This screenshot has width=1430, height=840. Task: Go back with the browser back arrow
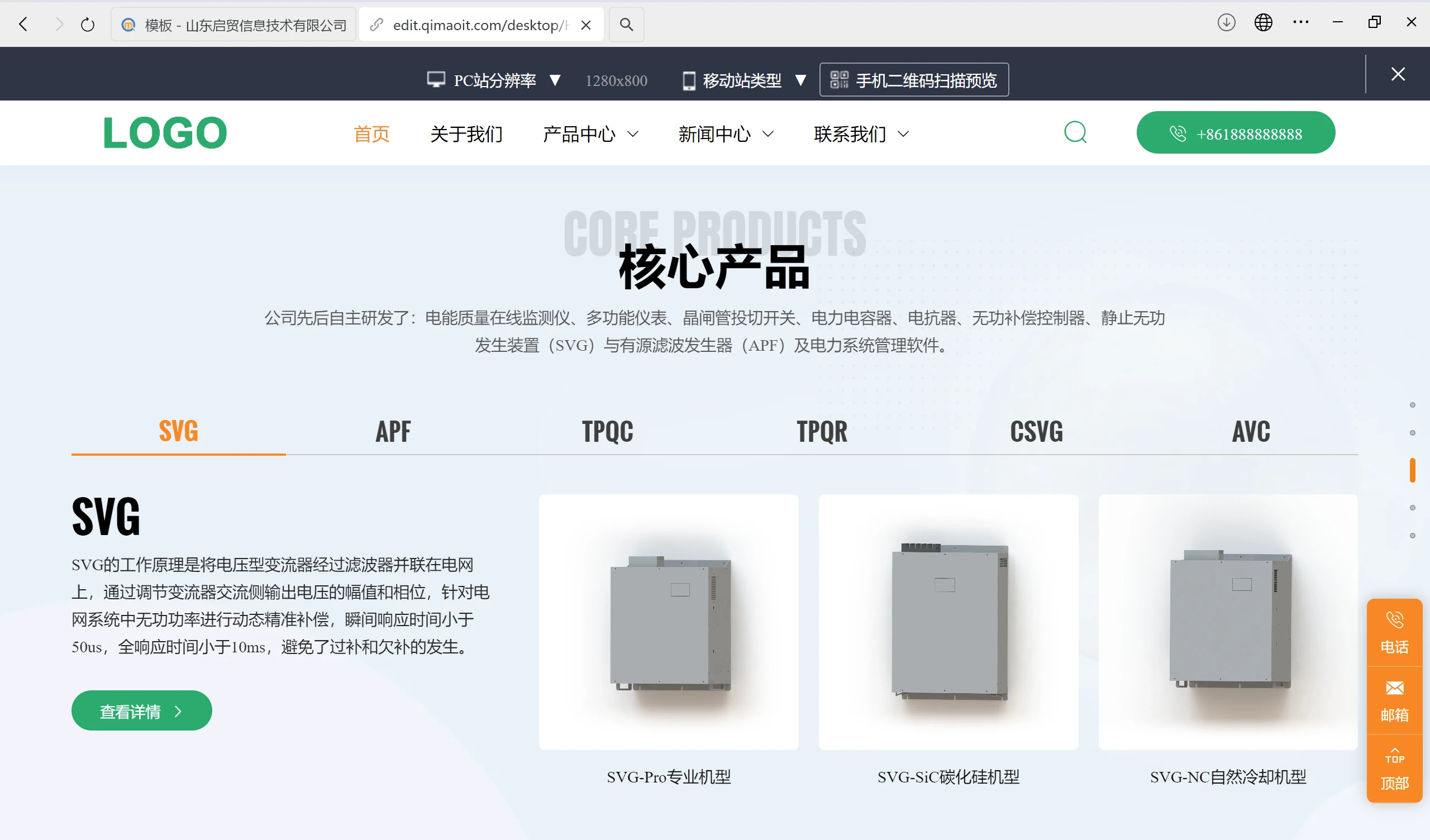(x=23, y=25)
